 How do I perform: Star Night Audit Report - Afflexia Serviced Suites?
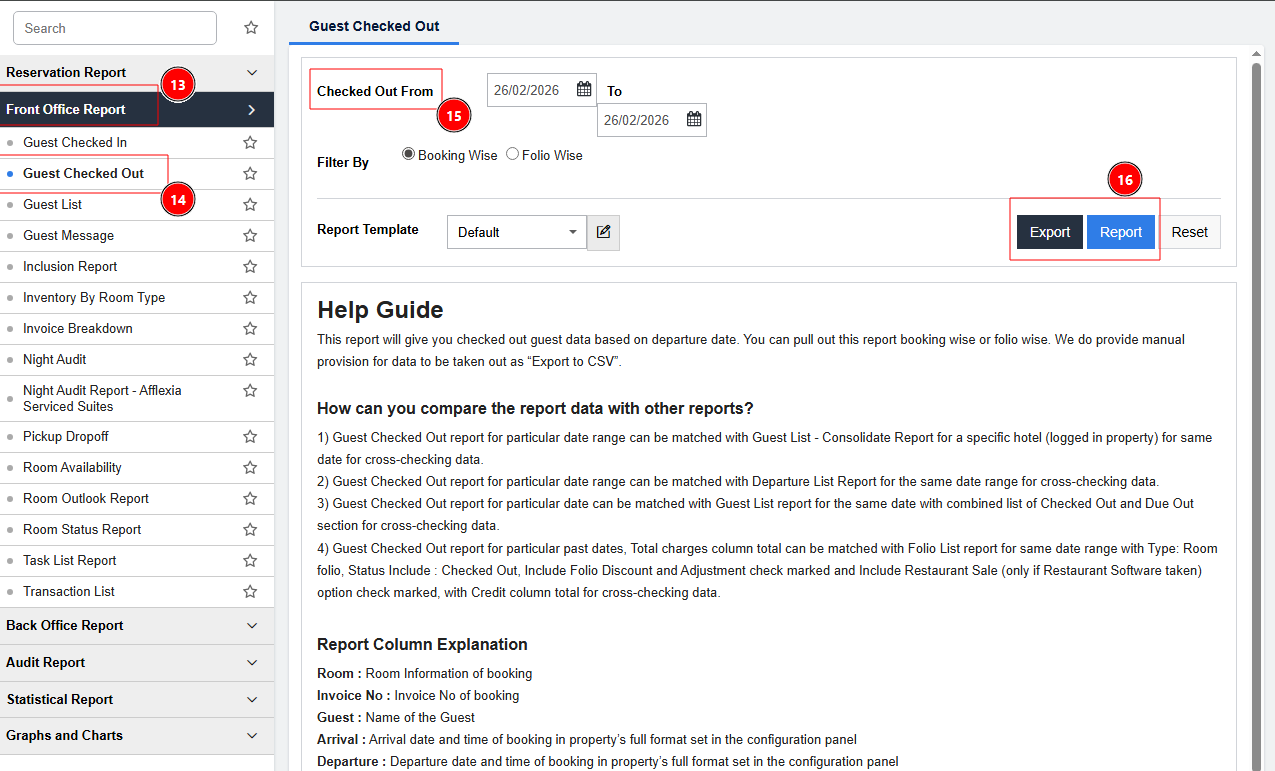point(250,391)
